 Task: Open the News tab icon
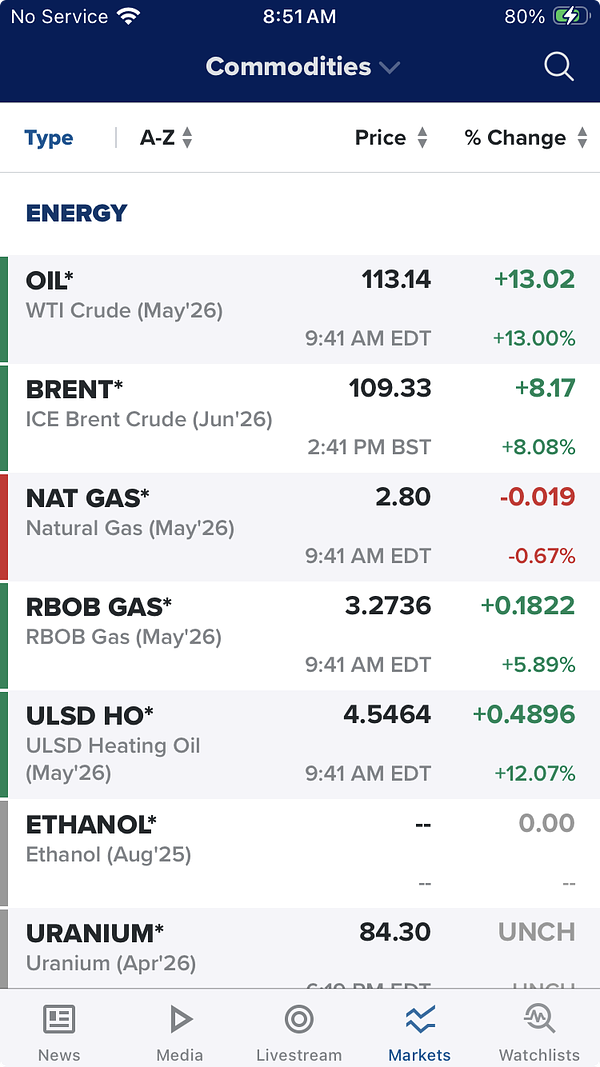59,1019
